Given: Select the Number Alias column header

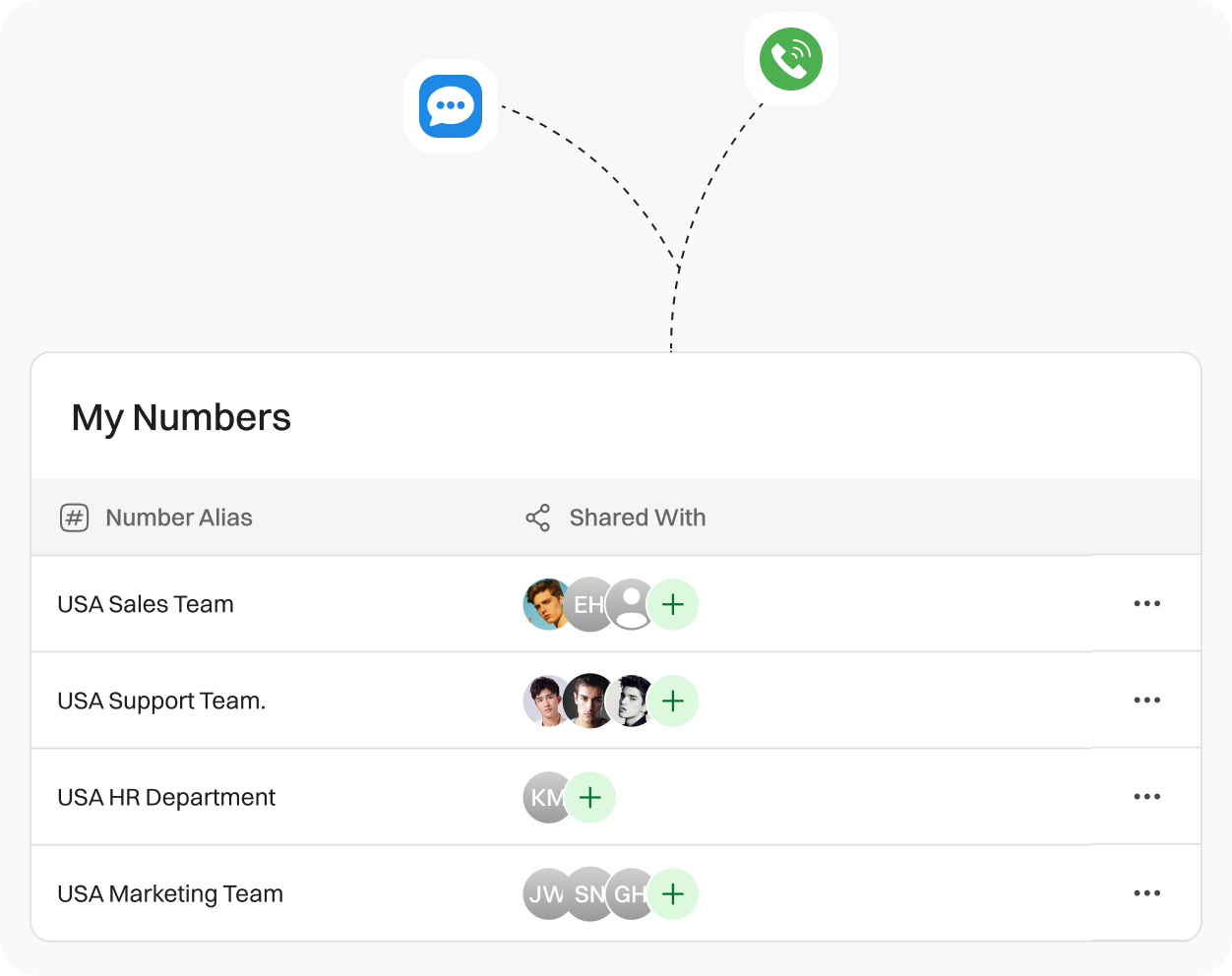Looking at the screenshot, I should (179, 517).
